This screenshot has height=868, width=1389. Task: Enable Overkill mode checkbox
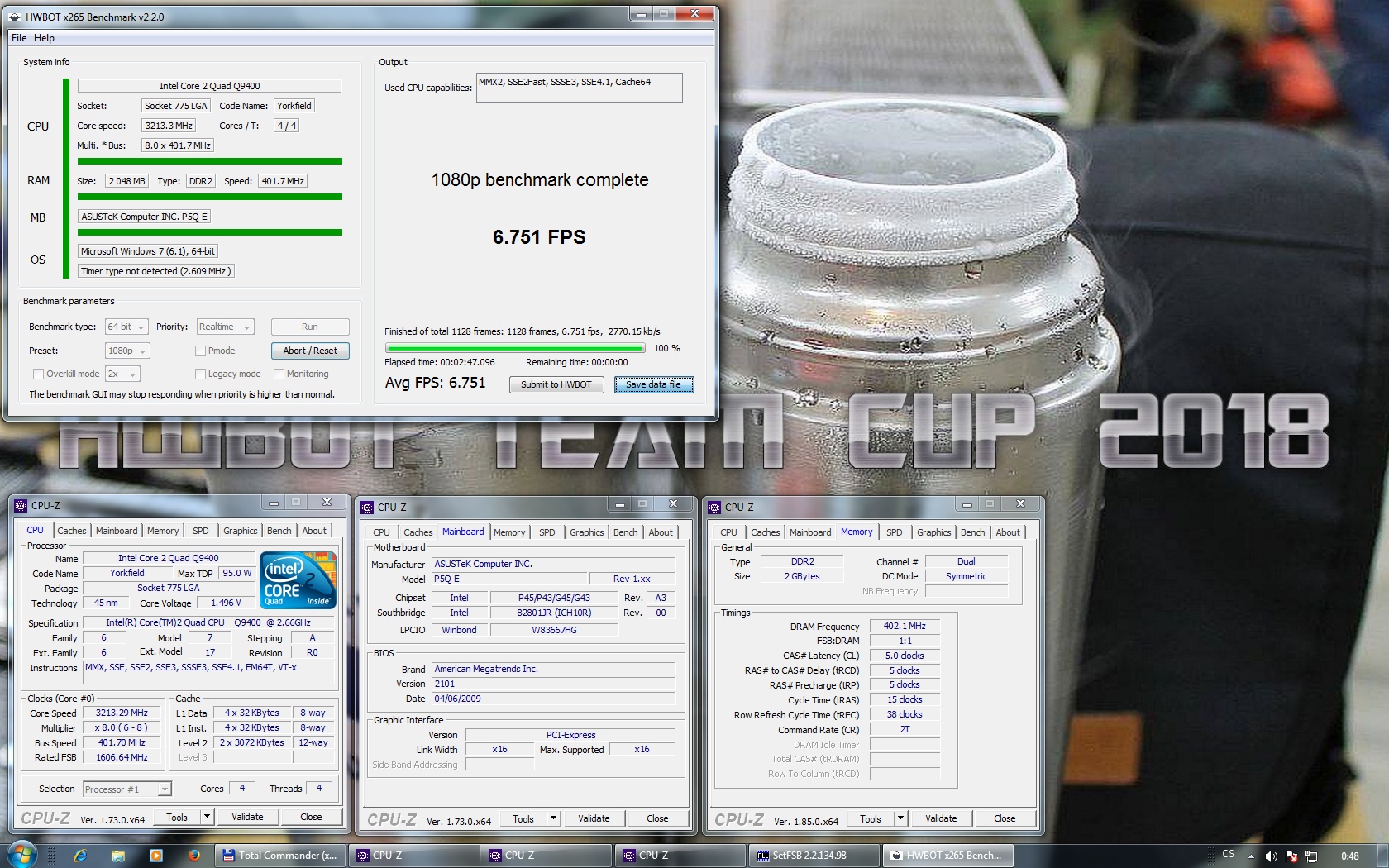click(x=38, y=374)
